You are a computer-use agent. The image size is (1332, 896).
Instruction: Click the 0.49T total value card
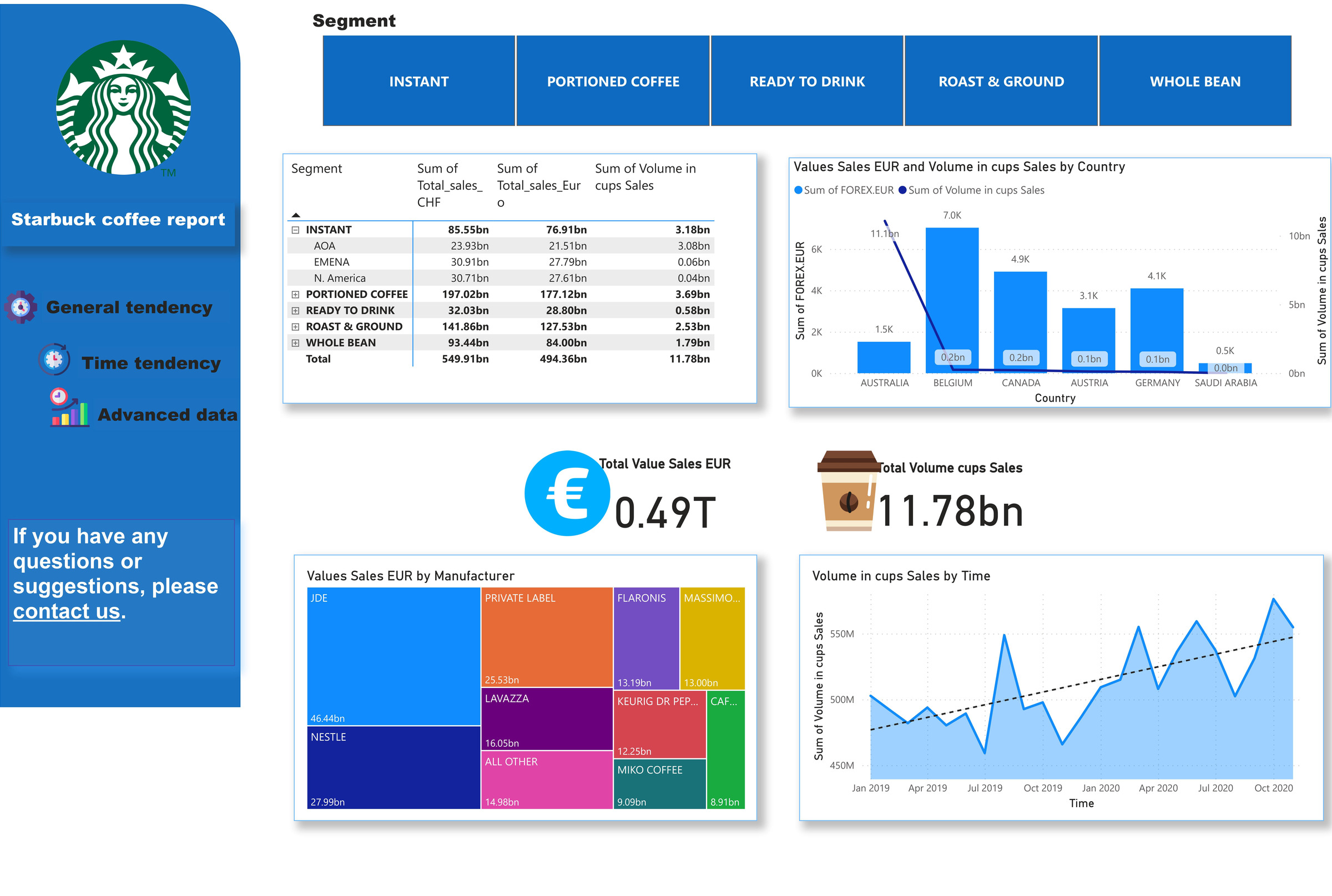(x=664, y=512)
